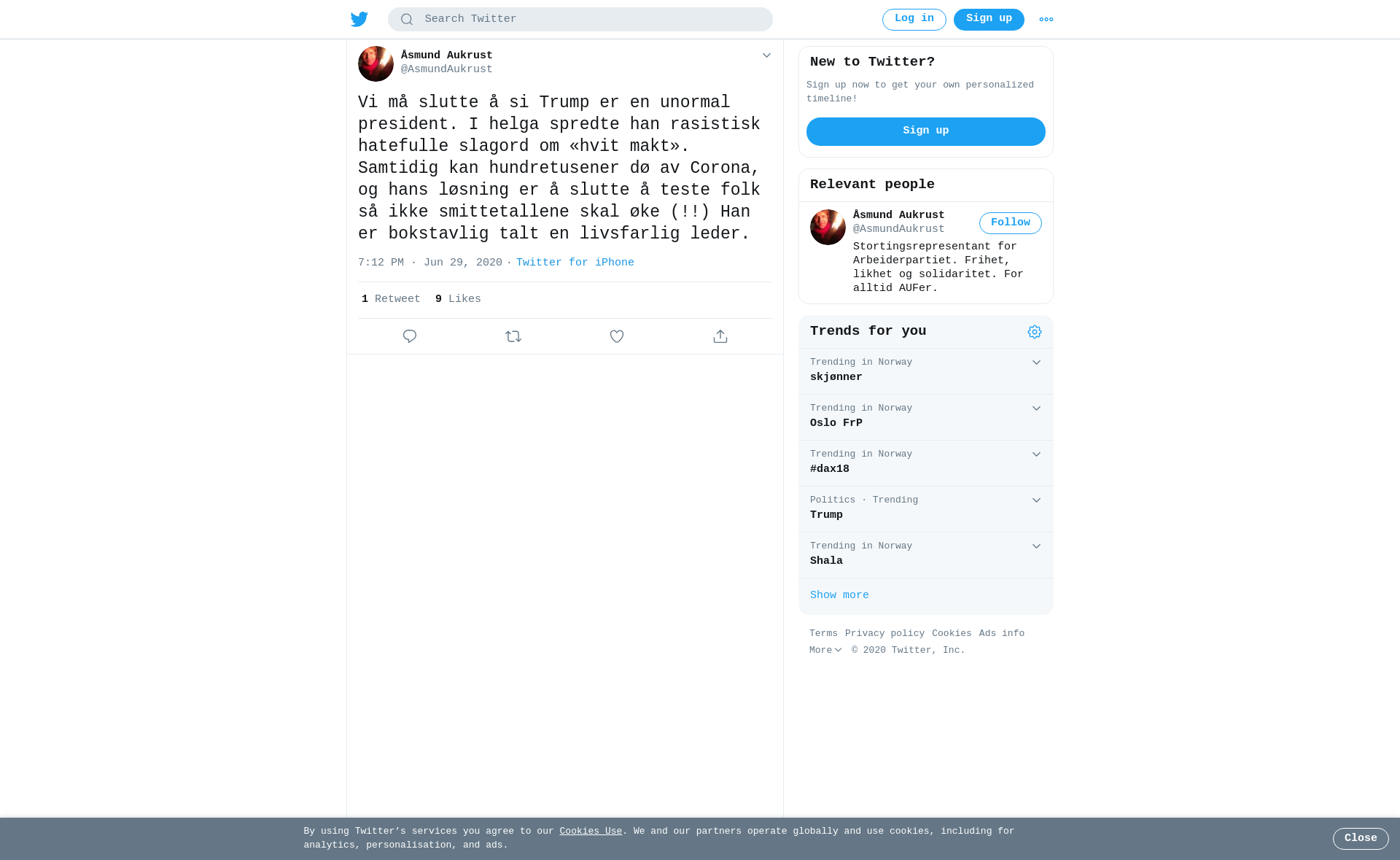Open Trends settings gear icon
Screen dimensions: 1400x860
pyautogui.click(x=1035, y=332)
